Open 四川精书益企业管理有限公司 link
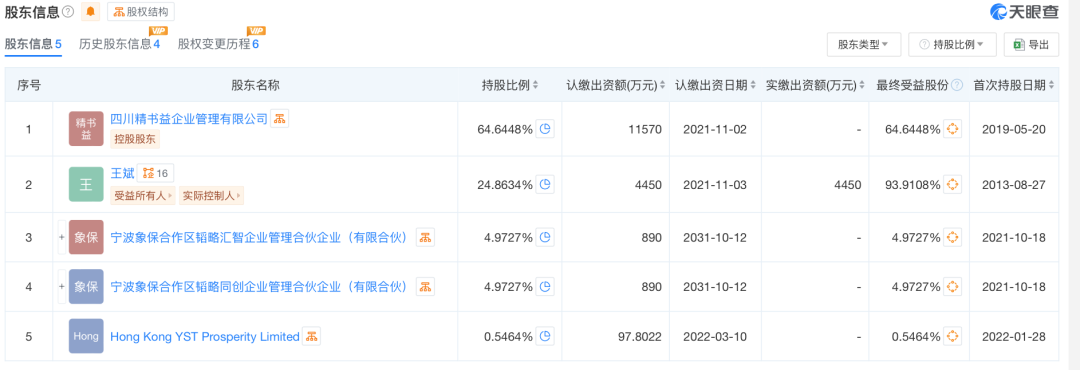The height and width of the screenshot is (370, 1080). pyautogui.click(x=189, y=119)
